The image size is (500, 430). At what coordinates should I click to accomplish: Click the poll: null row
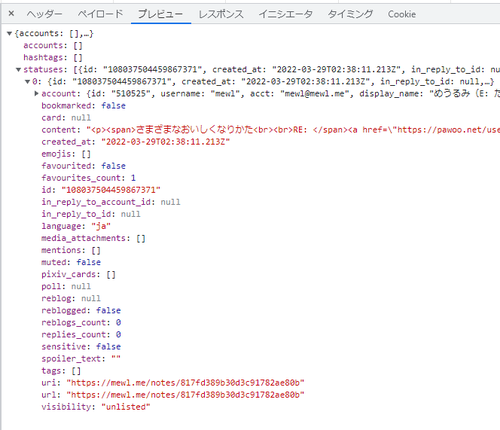click(66, 286)
